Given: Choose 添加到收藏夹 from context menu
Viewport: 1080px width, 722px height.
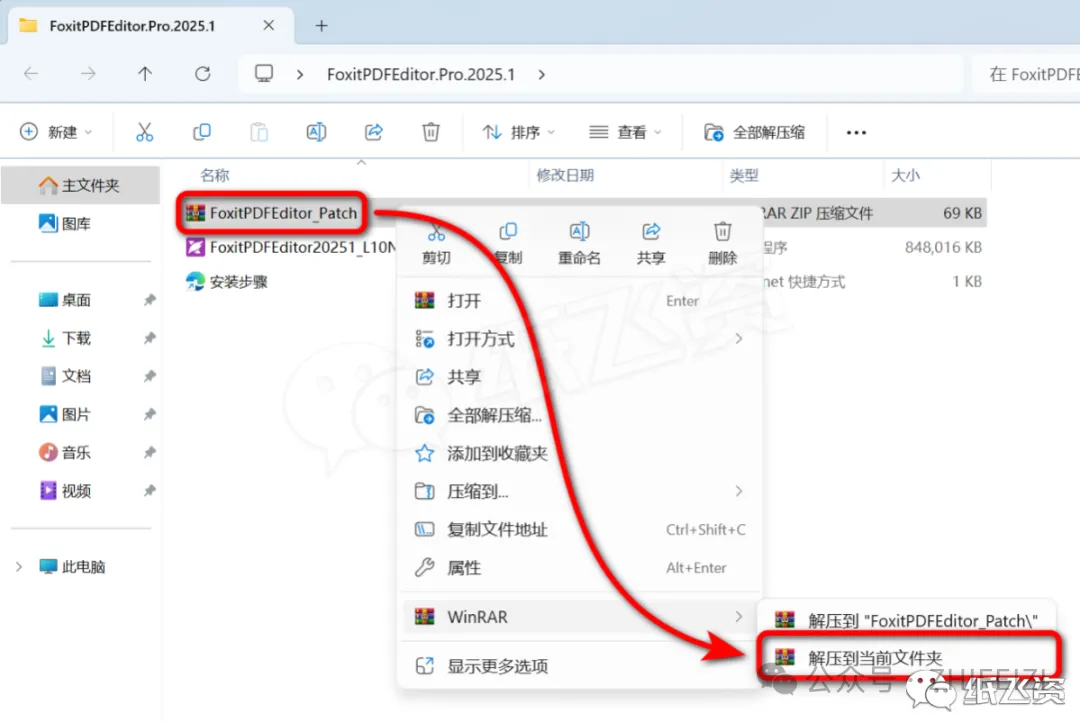Looking at the screenshot, I should pyautogui.click(x=579, y=453).
